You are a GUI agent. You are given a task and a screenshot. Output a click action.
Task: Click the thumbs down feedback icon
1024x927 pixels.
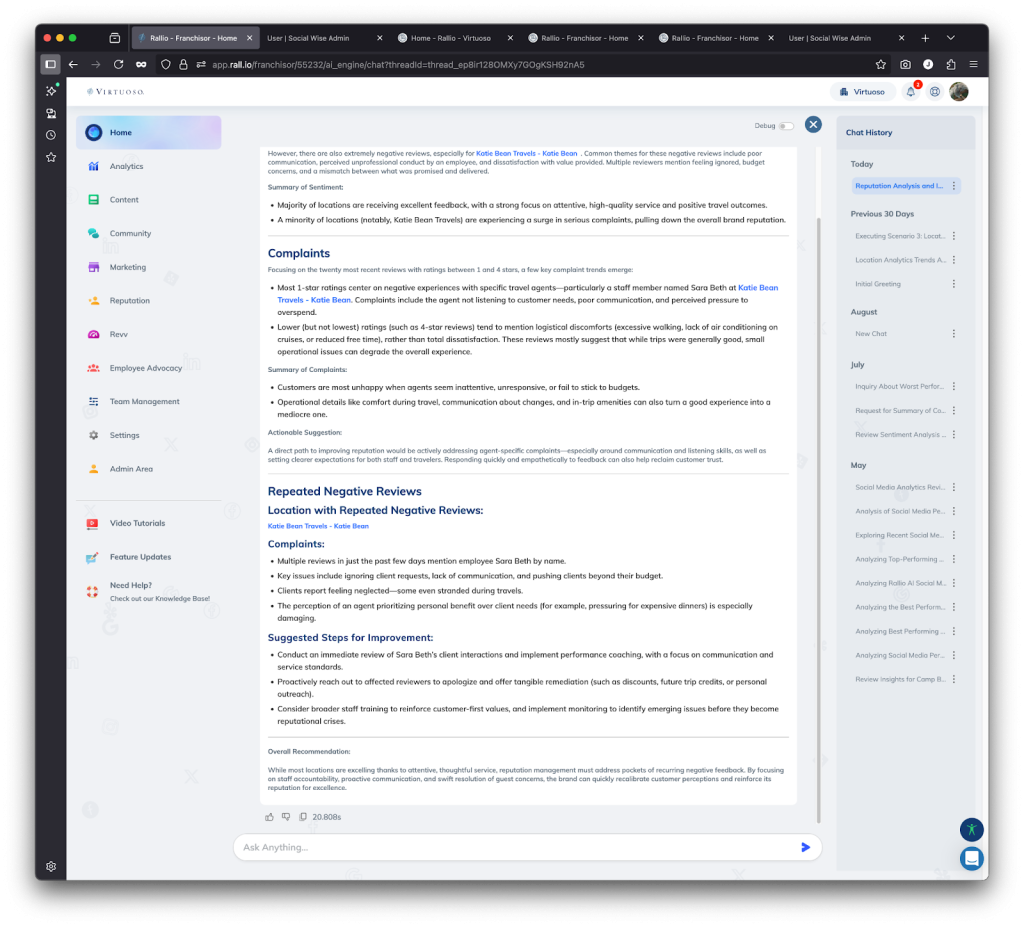point(286,817)
